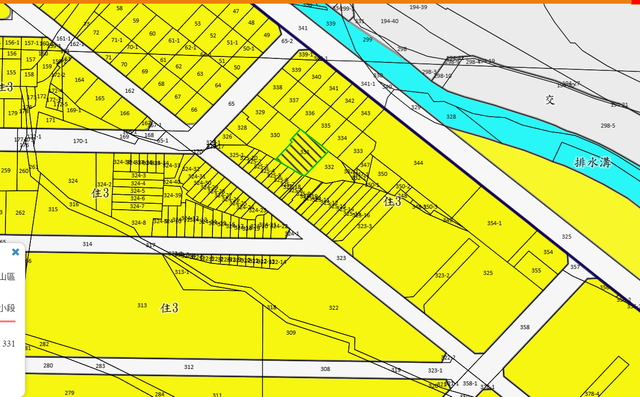Image resolution: width=640 pixels, height=397 pixels.
Task: Select parcel 53
Action: [198, 24]
